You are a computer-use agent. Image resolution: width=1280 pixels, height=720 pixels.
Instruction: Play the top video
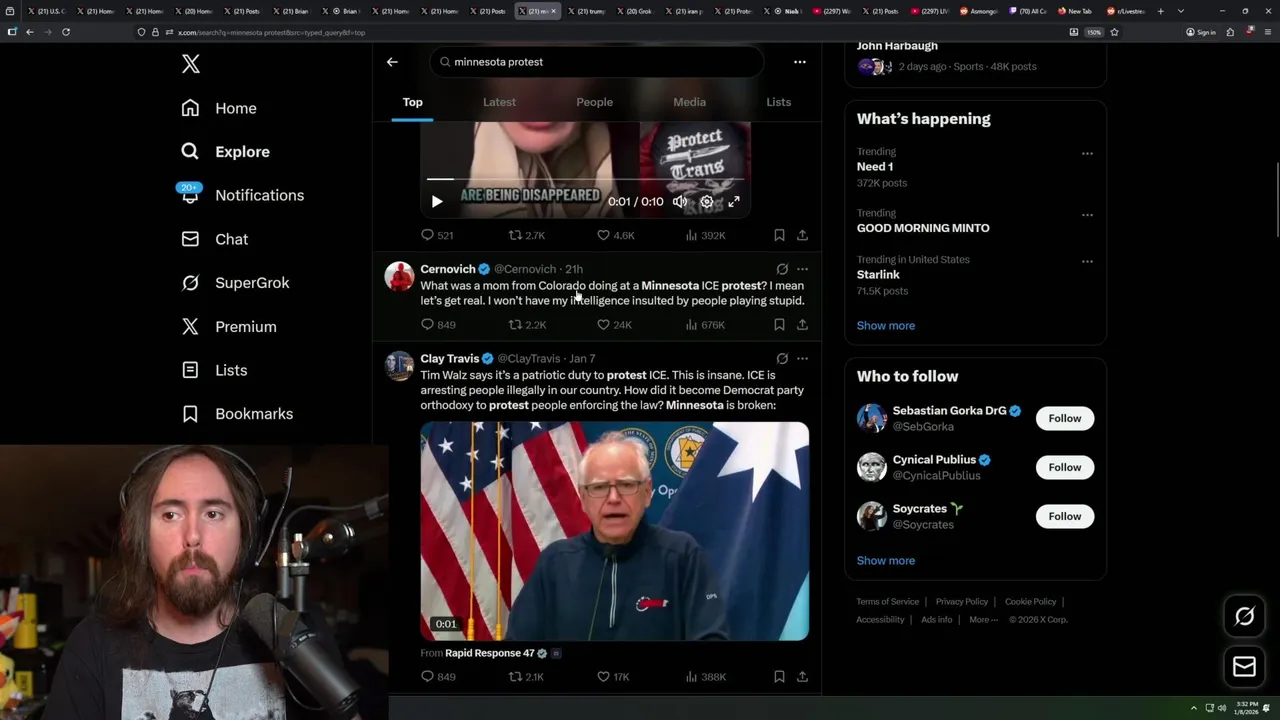point(437,202)
